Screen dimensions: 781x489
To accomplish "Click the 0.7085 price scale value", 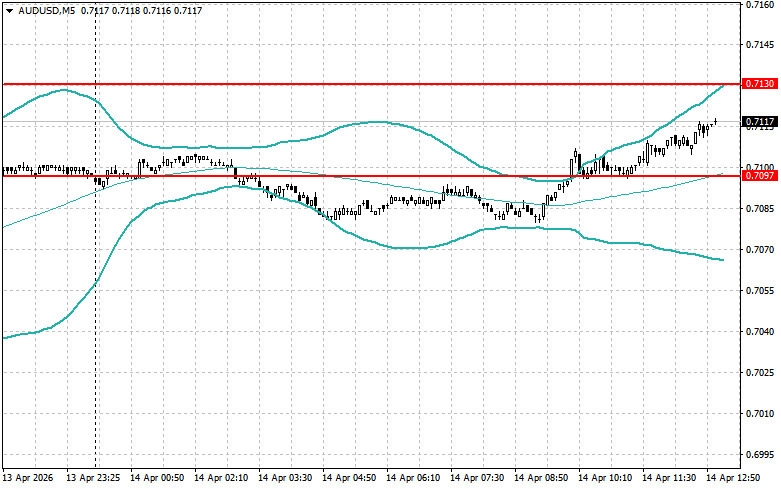I will [760, 209].
